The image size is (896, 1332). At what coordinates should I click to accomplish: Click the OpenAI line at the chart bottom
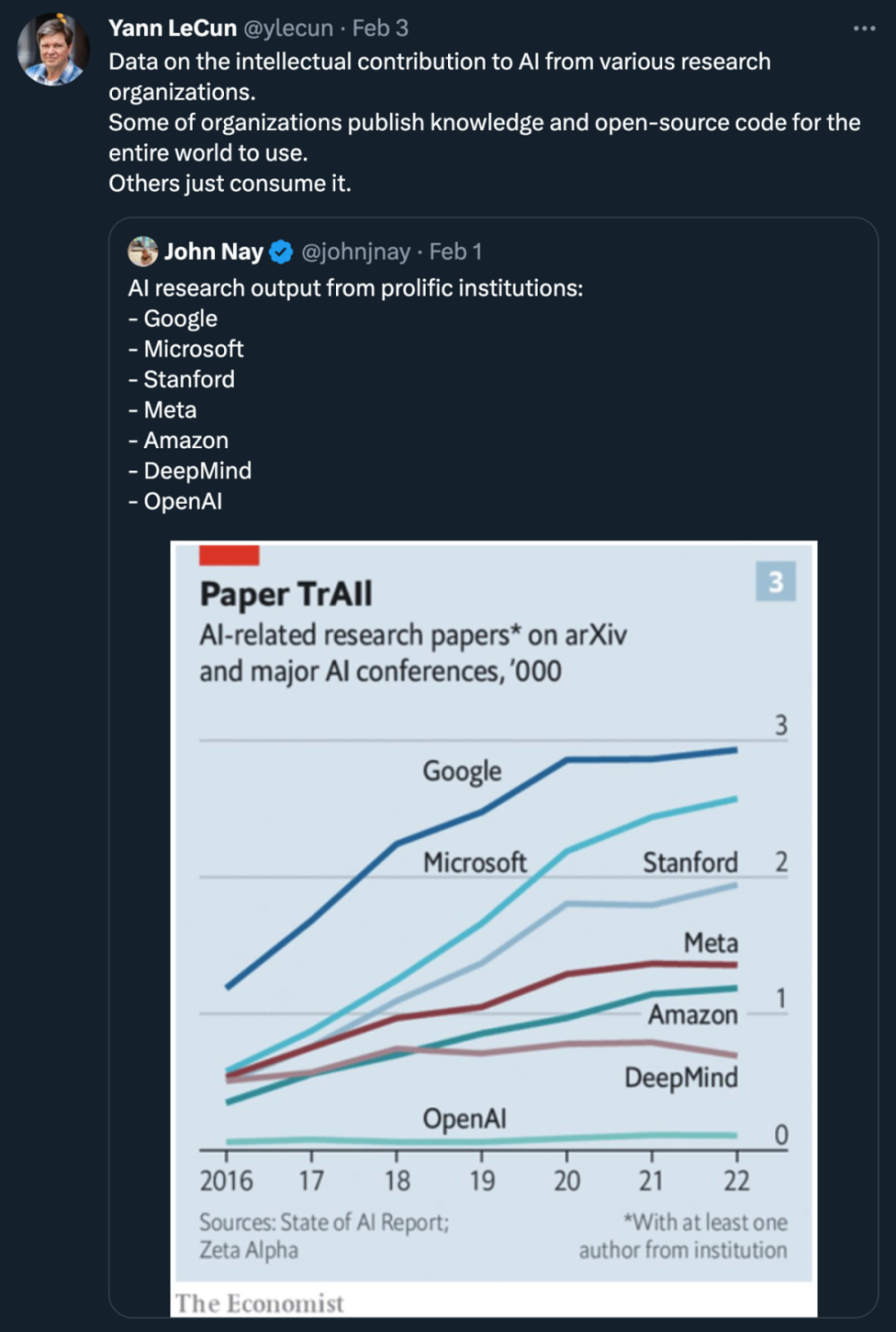coord(493,1138)
